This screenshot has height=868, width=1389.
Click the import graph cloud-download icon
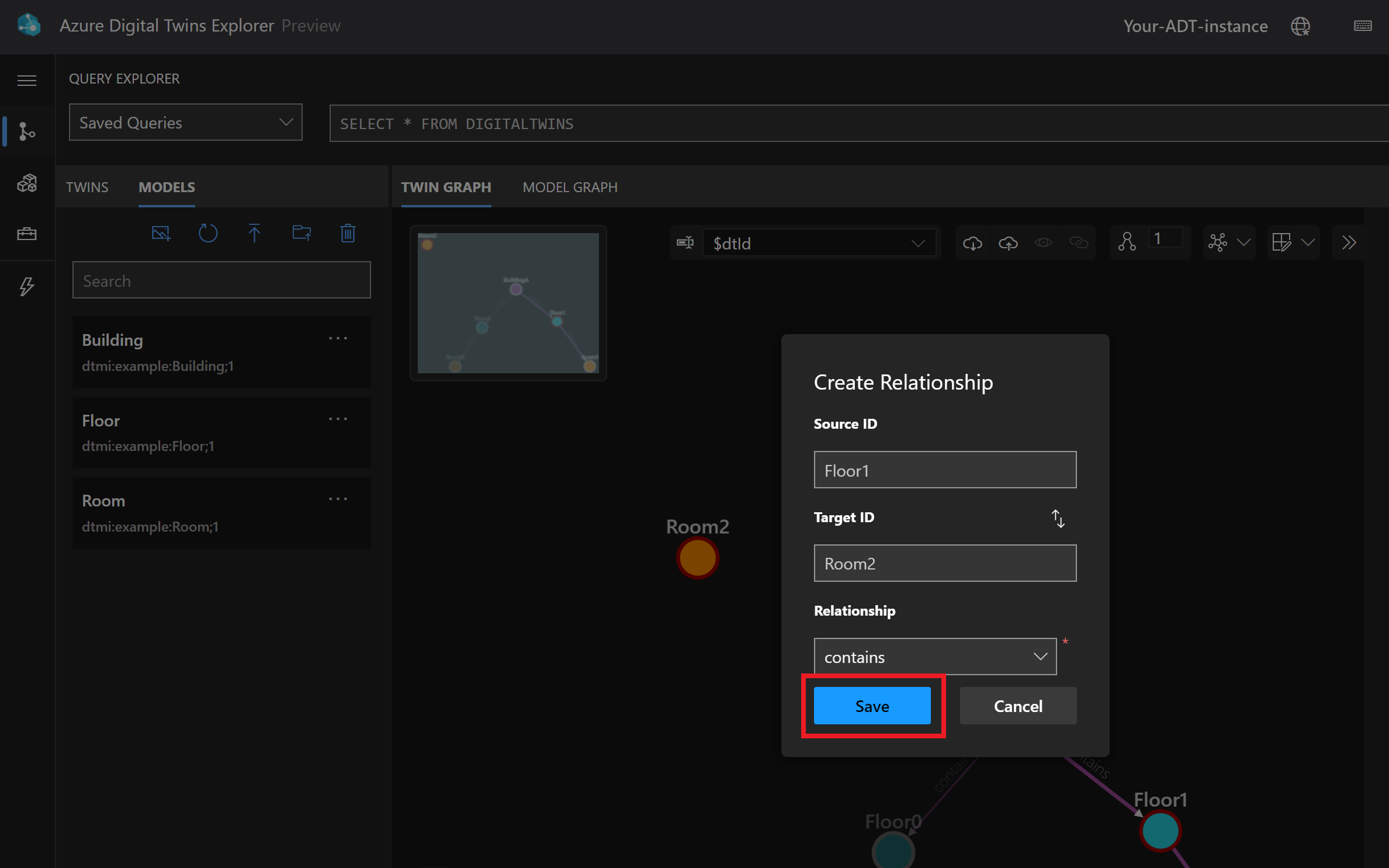[x=972, y=243]
